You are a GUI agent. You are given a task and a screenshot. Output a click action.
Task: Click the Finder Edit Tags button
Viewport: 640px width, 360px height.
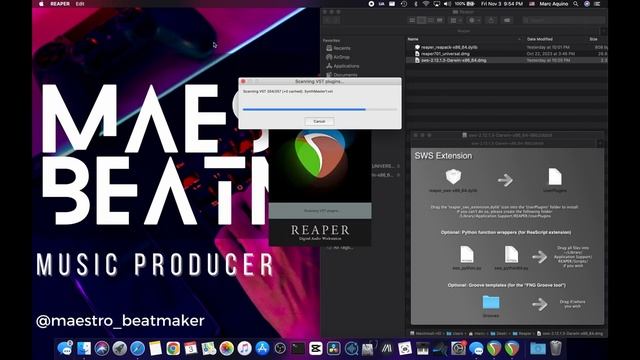(x=507, y=20)
